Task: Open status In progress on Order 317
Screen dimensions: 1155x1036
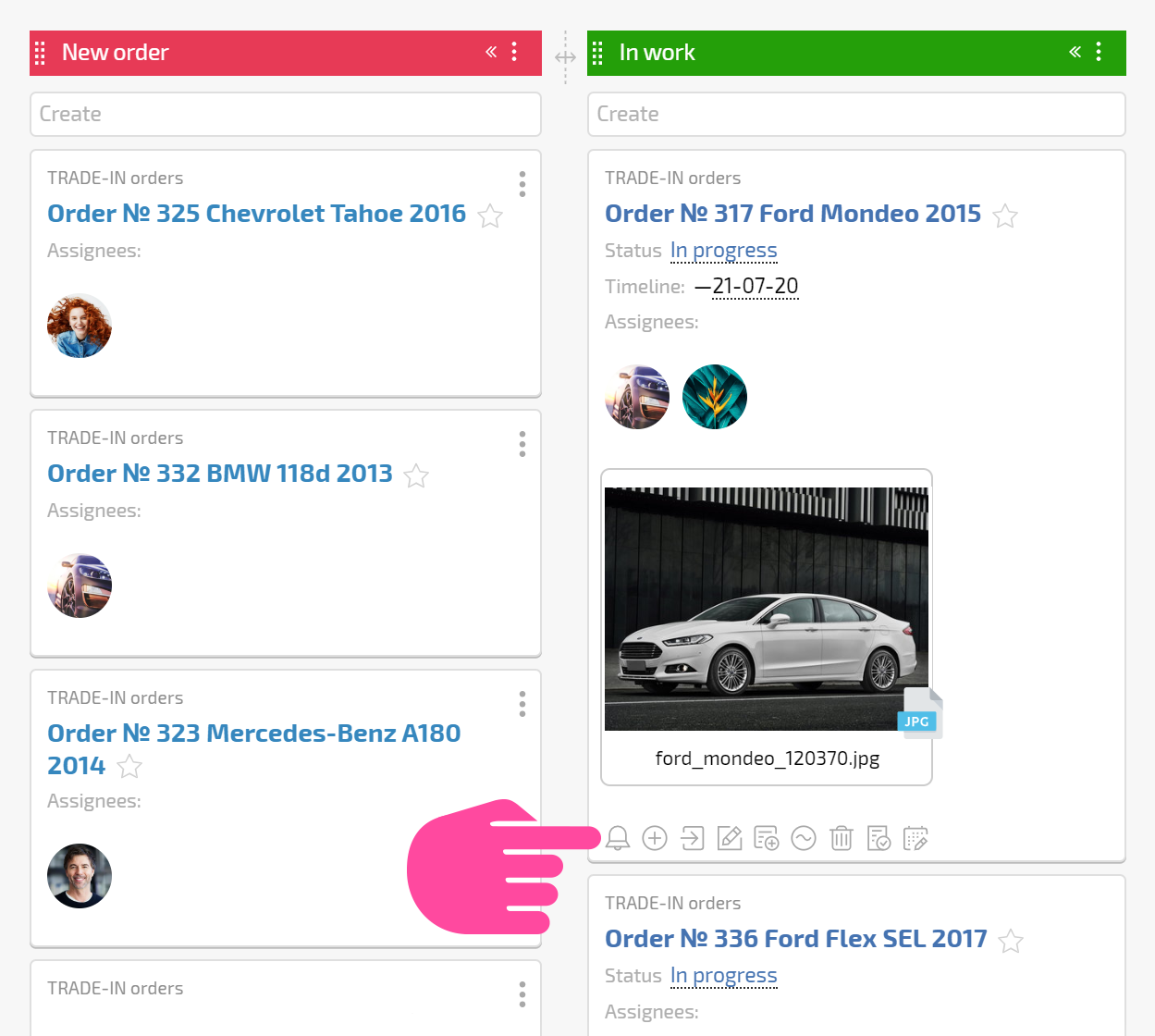Action: [x=723, y=251]
